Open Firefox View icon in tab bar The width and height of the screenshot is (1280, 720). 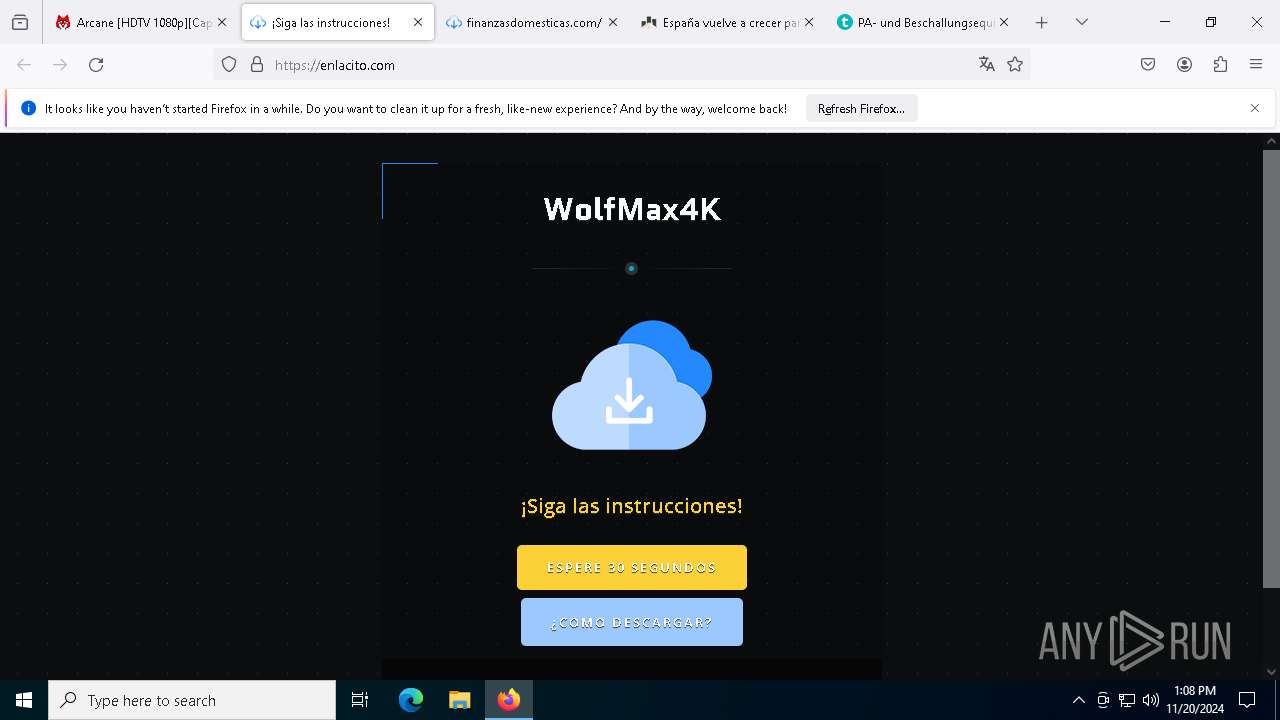click(20, 22)
